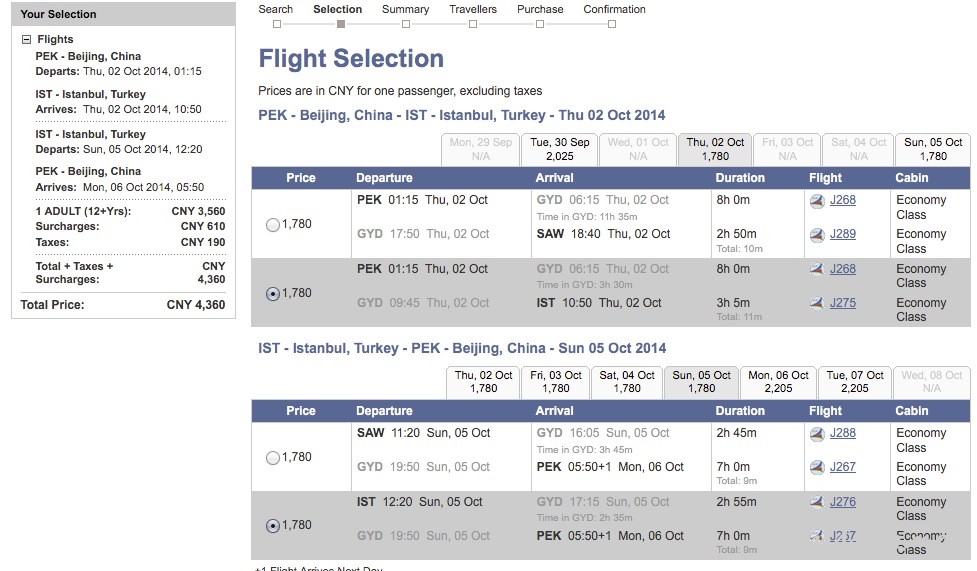
Task: Go to the Search step
Action: pos(276,10)
